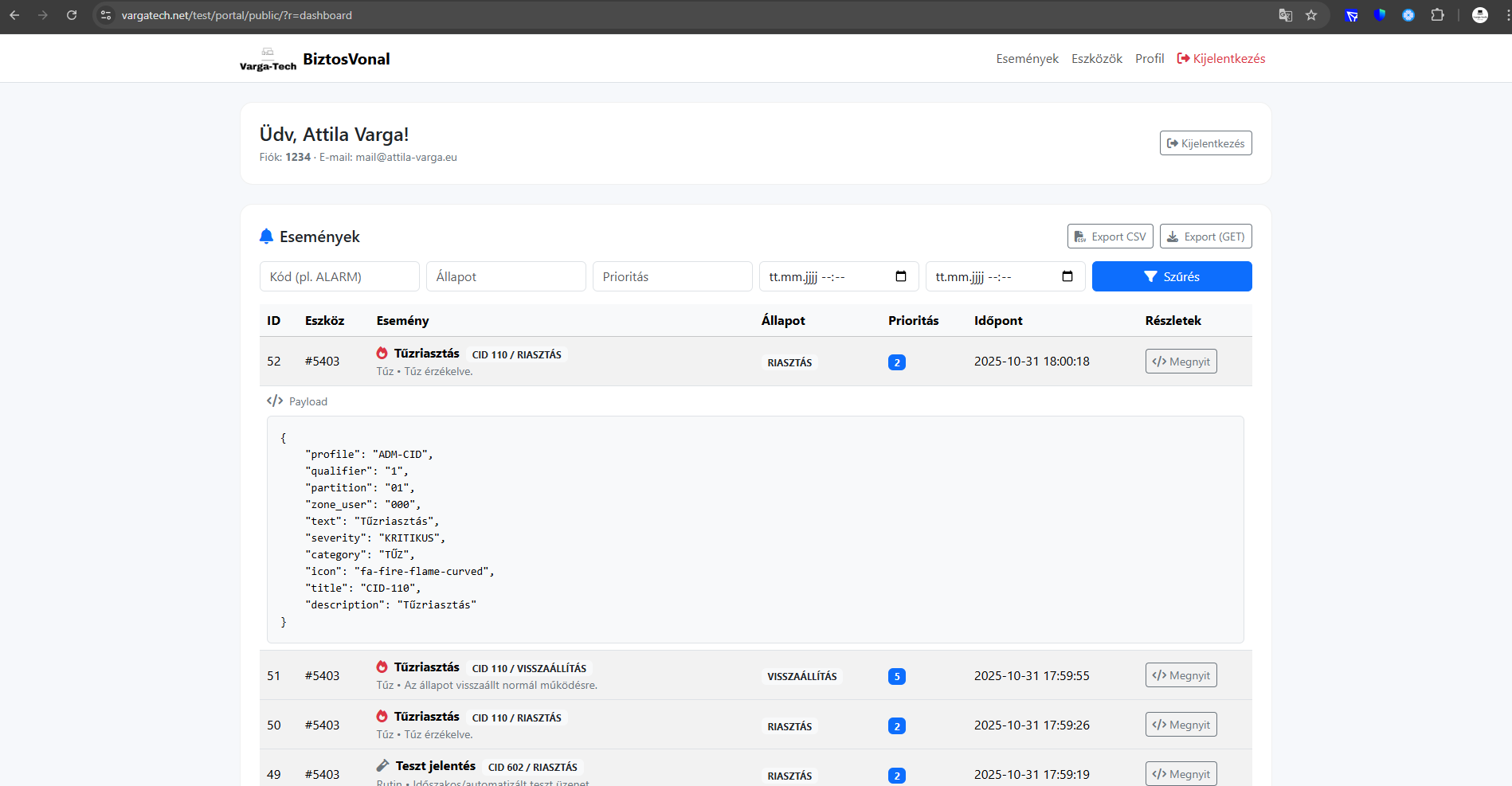Viewport: 1512px width, 786px height.
Task: Go to Eszközök in the top navigation
Action: tap(1096, 59)
